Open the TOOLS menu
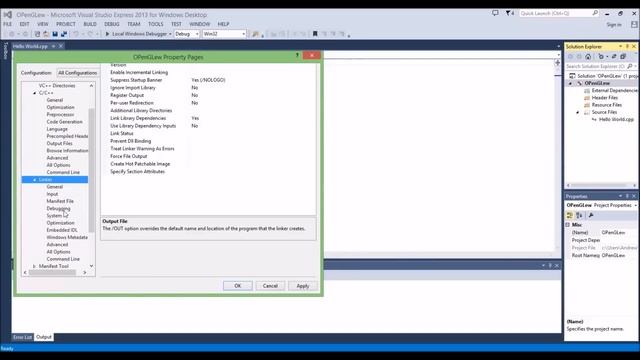 [156, 24]
